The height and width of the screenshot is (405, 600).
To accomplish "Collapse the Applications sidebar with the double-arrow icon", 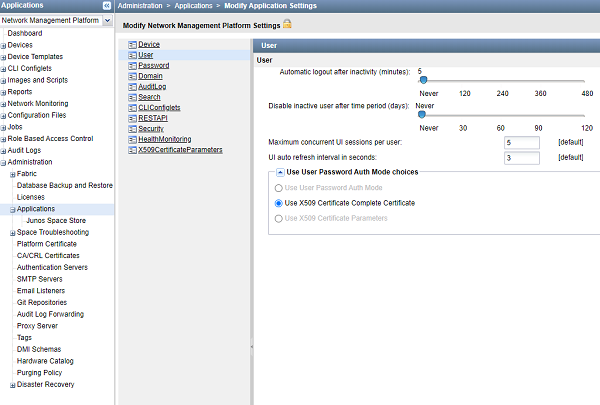I will [x=107, y=6].
